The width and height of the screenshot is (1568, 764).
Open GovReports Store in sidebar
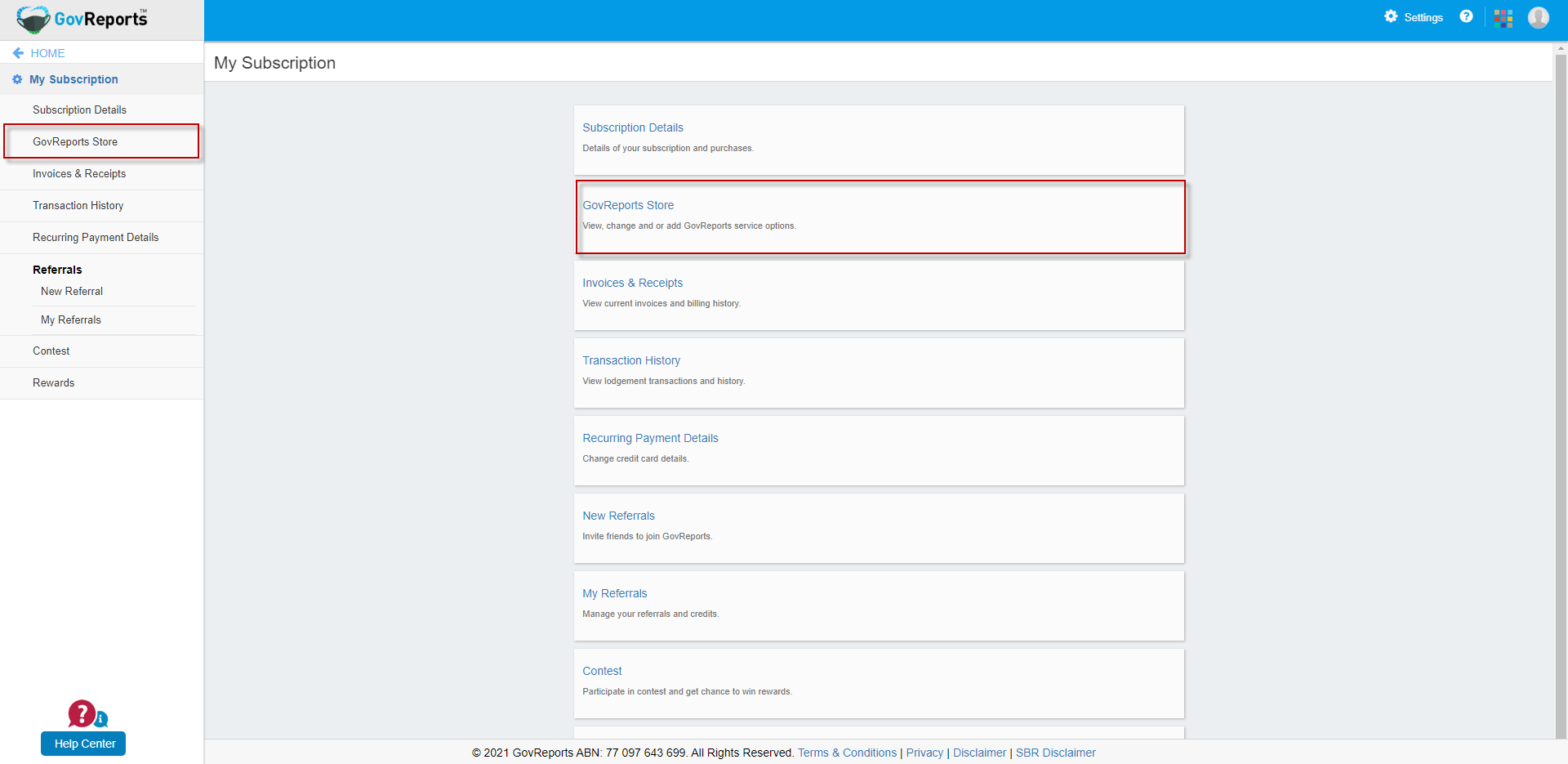(x=75, y=141)
